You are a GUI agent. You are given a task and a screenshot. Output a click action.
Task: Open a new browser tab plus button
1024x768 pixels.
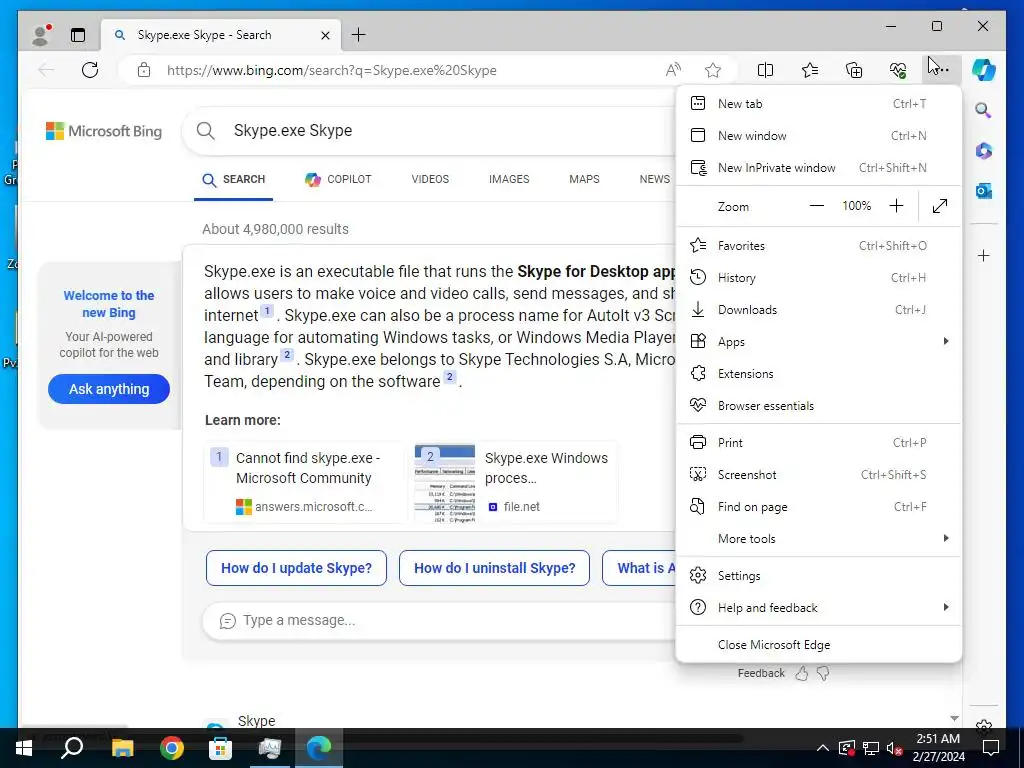click(359, 35)
